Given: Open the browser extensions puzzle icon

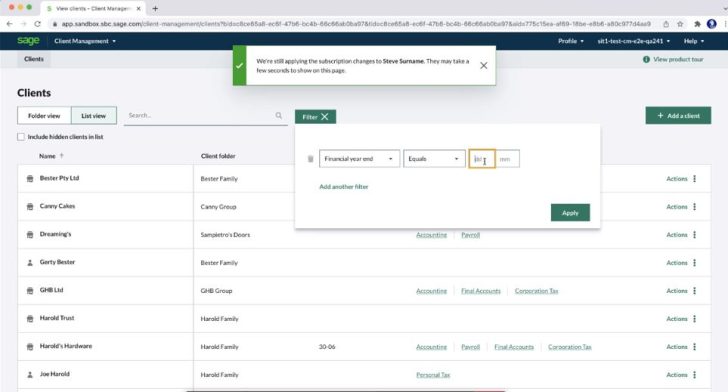Looking at the screenshot, I should point(697,24).
